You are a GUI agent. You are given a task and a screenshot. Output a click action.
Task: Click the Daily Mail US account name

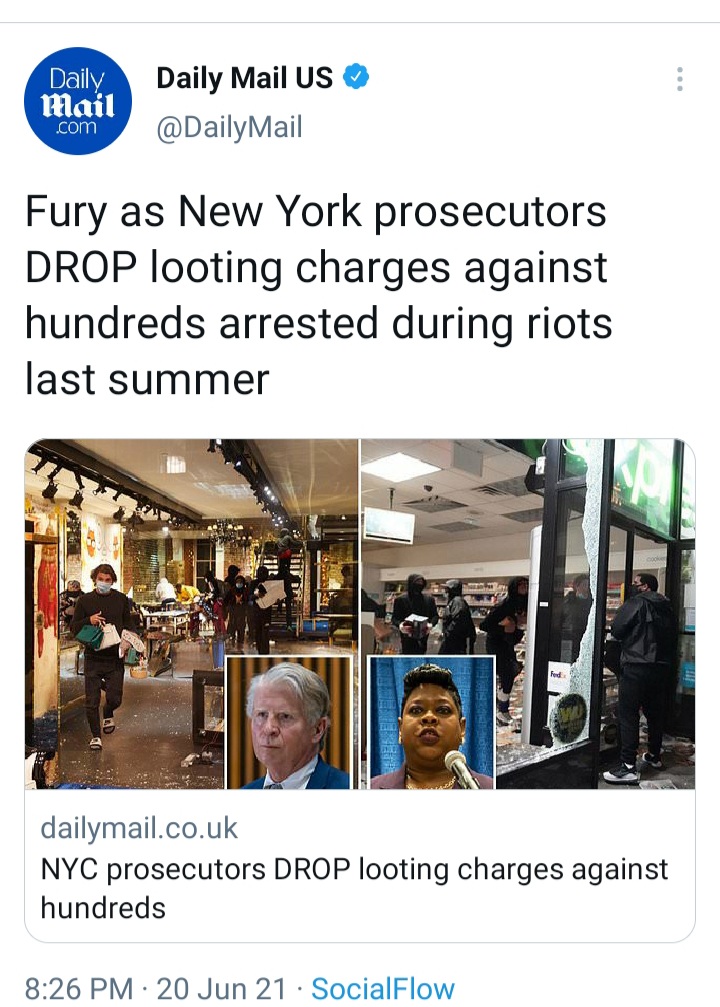pos(244,78)
